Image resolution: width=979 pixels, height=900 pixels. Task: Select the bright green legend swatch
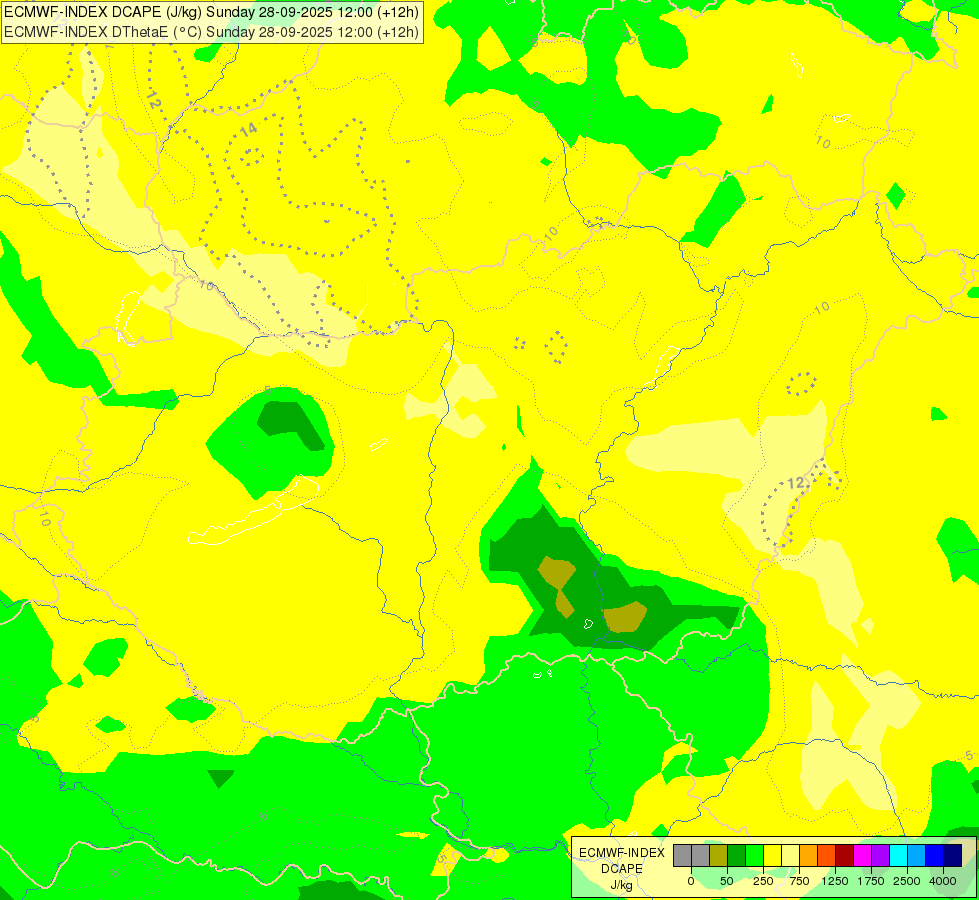(754, 856)
